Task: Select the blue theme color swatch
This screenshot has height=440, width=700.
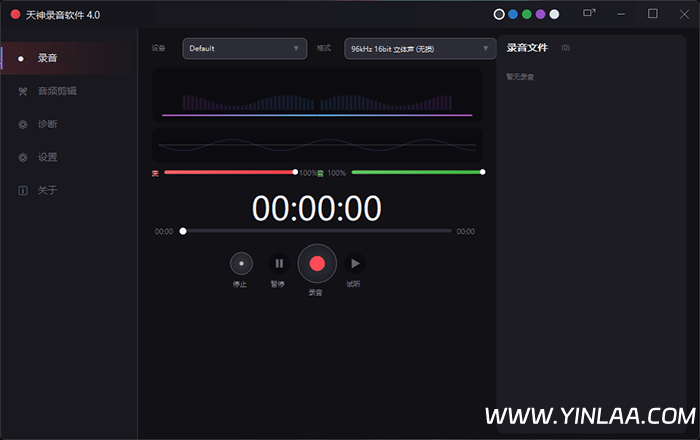Action: pos(513,14)
